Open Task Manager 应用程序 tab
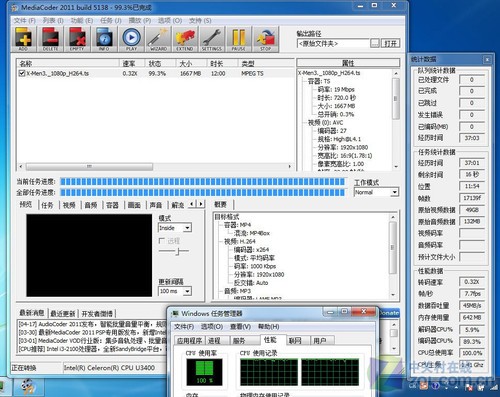Image resolution: width=500 pixels, height=397 pixels. [190, 341]
